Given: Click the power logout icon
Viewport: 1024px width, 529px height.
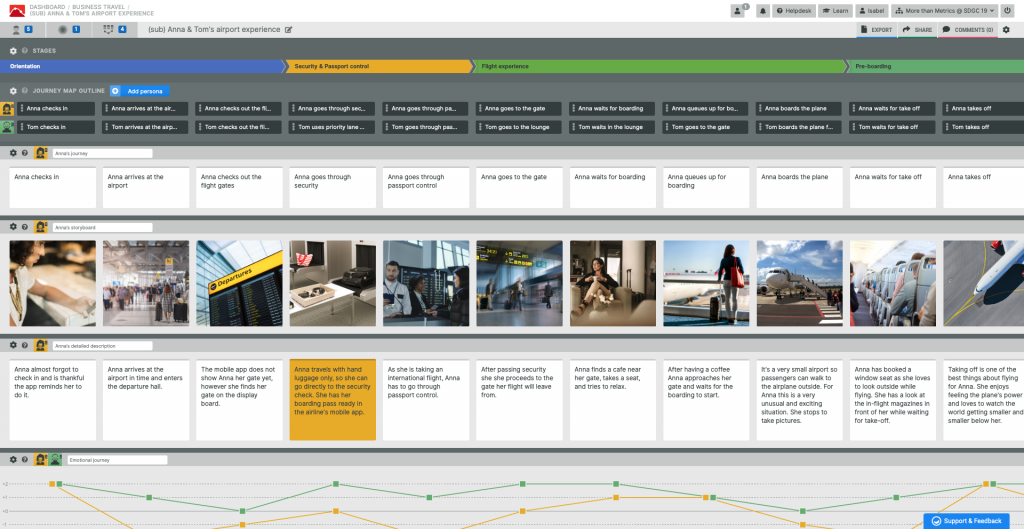Looking at the screenshot, I should [x=1008, y=10].
